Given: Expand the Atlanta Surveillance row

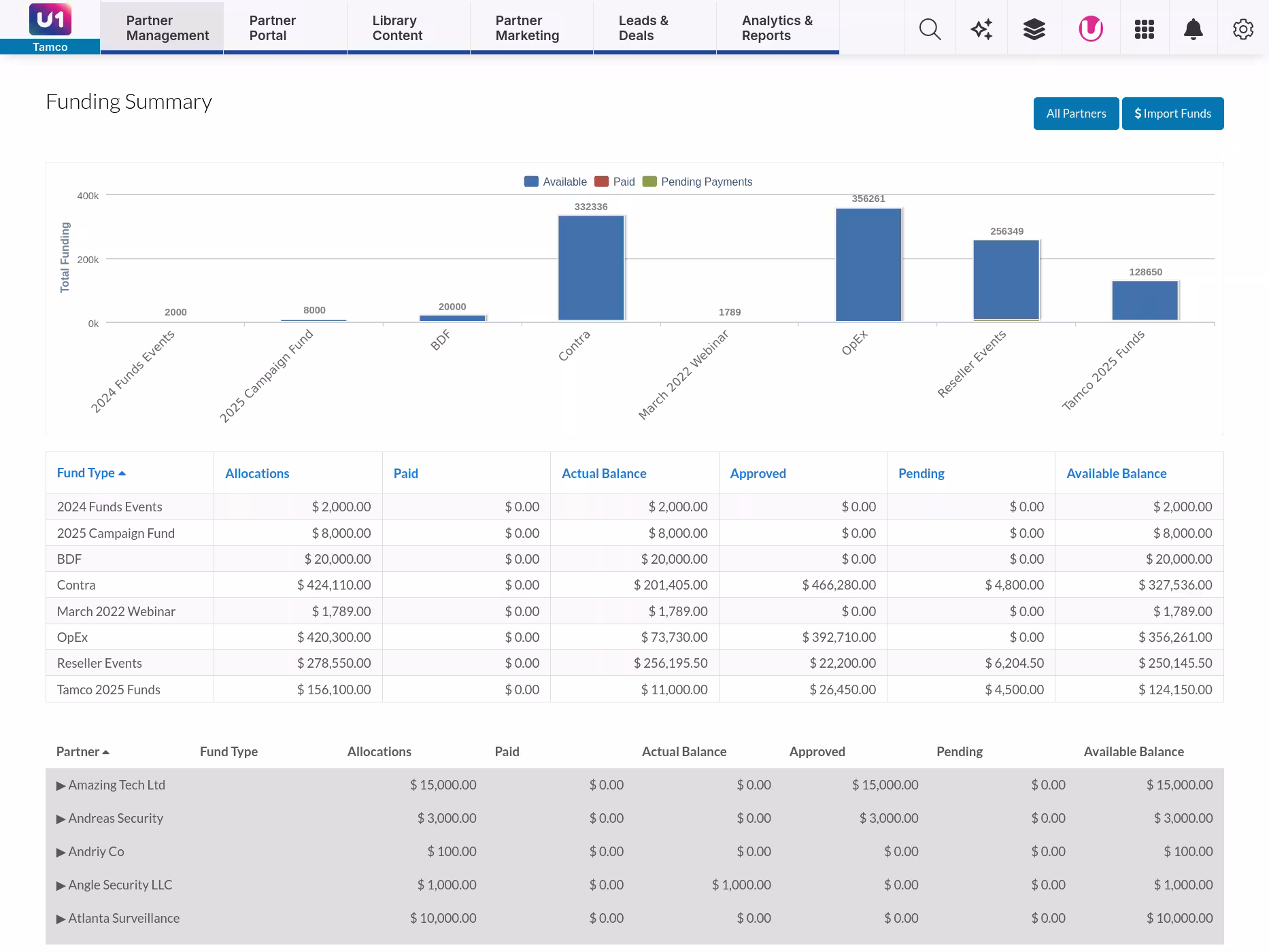Looking at the screenshot, I should tap(61, 919).
